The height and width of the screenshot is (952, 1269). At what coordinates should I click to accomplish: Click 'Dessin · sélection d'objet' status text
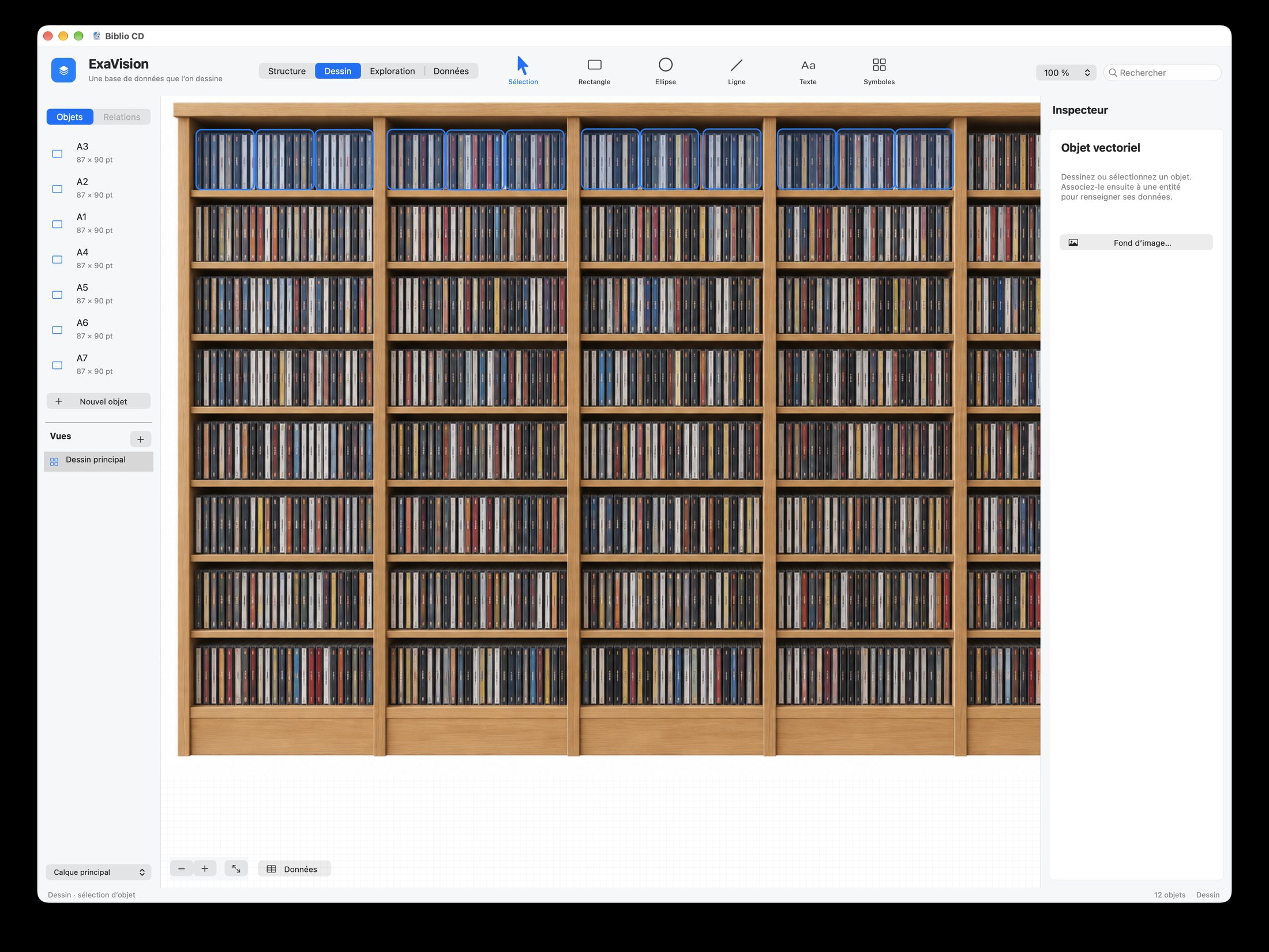92,894
